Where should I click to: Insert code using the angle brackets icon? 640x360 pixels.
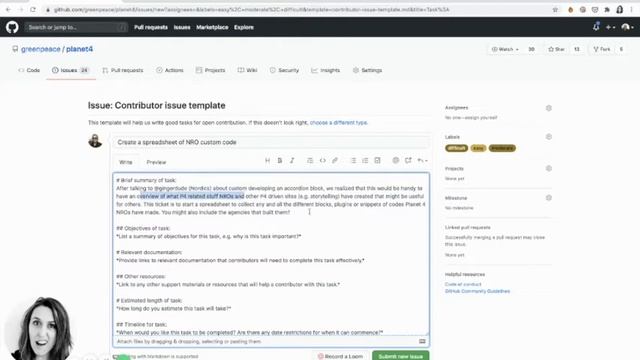(322, 160)
